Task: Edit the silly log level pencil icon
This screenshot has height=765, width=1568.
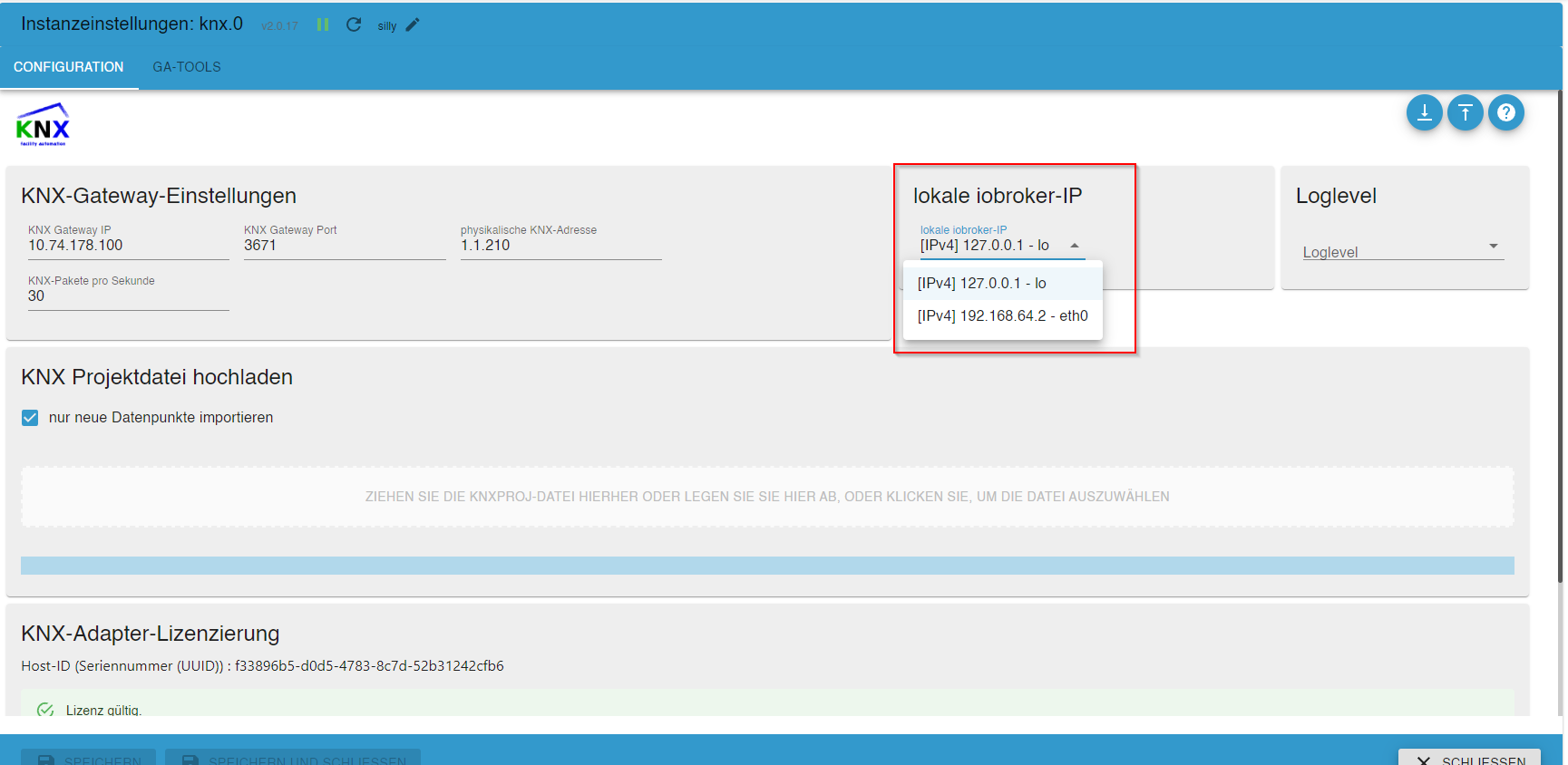Action: pos(413,25)
